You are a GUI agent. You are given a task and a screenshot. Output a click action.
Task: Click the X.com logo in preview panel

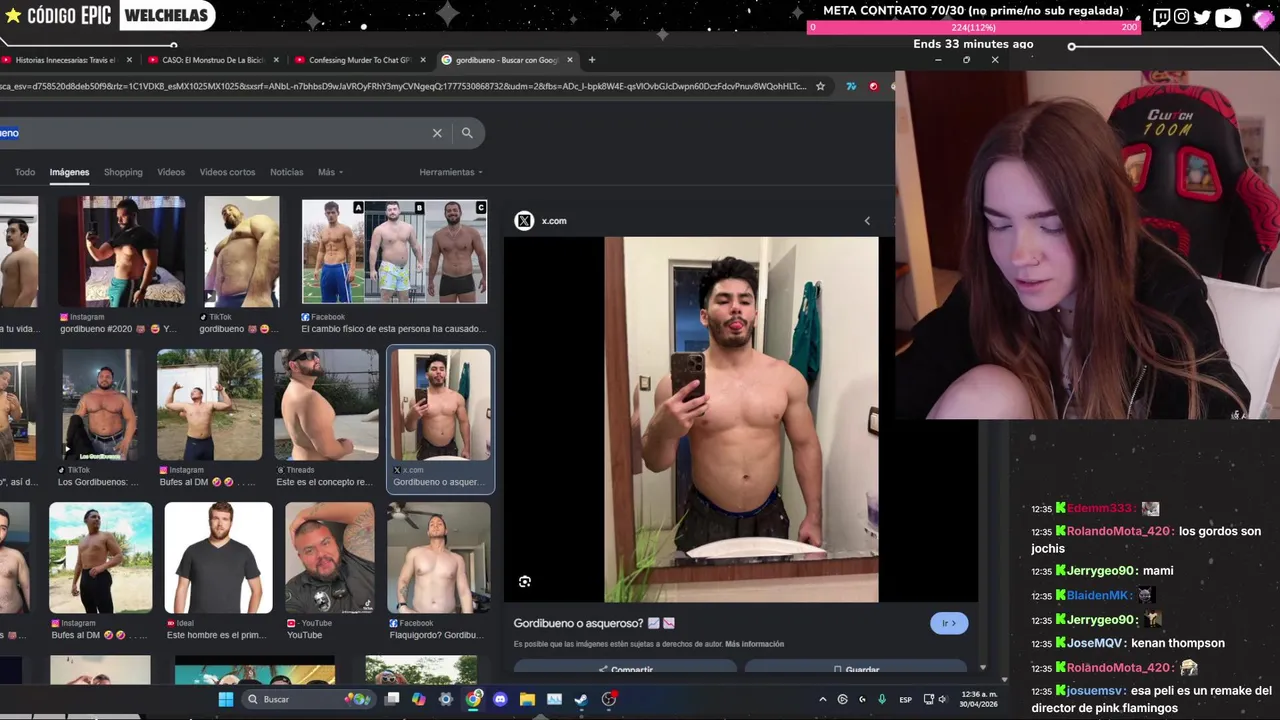click(524, 221)
